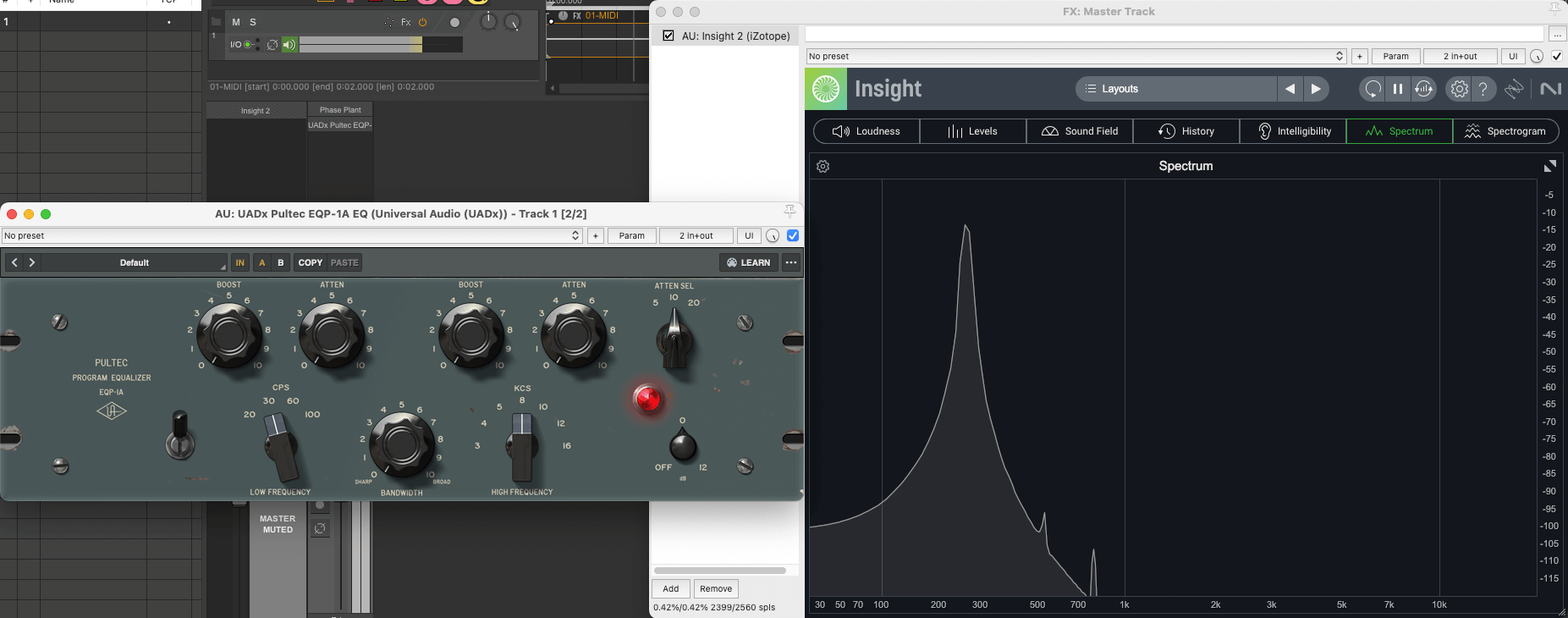This screenshot has height=618, width=1568.
Task: Click the Pultec LEARN button
Action: (748, 262)
